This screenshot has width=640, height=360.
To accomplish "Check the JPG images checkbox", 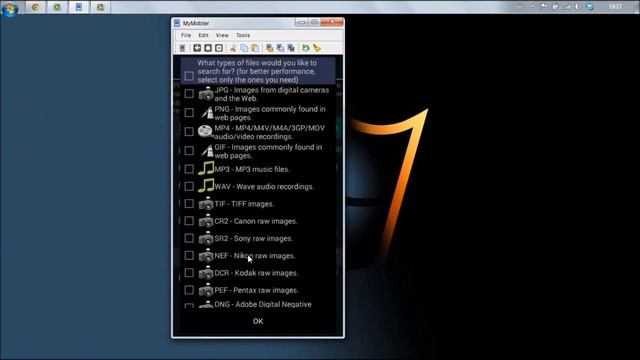I will [189, 94].
